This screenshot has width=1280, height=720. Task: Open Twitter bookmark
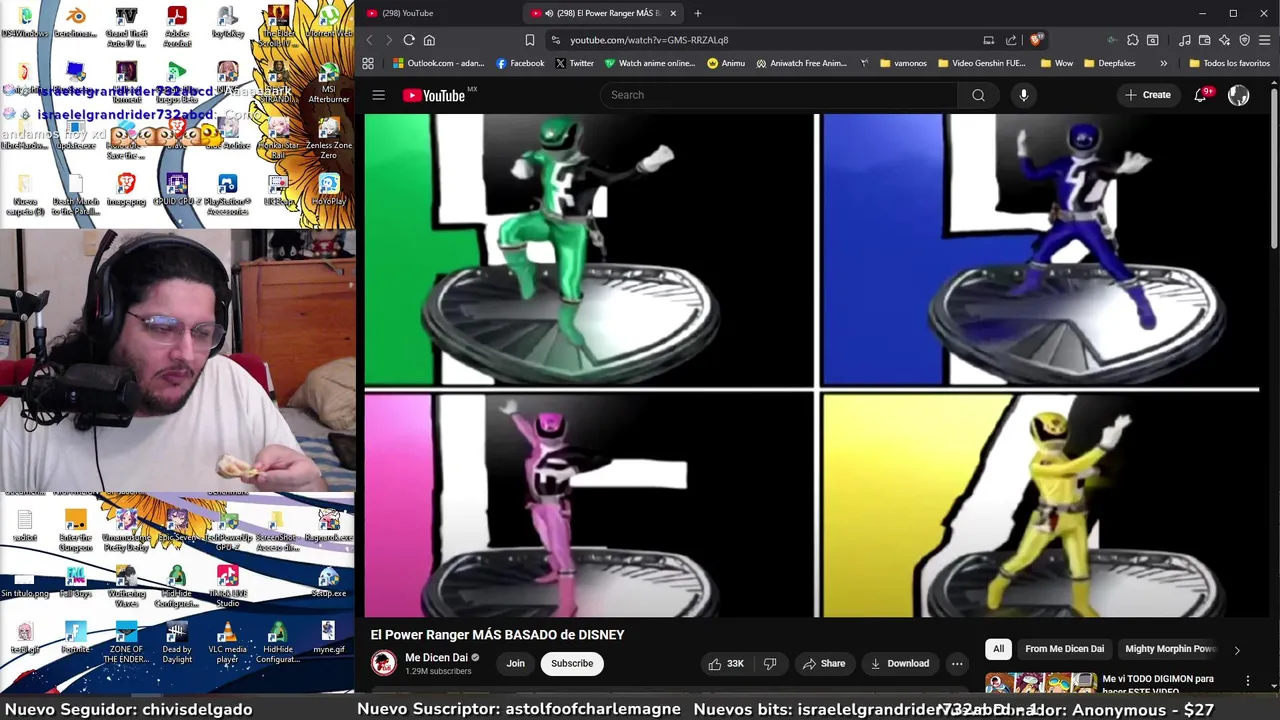[574, 63]
